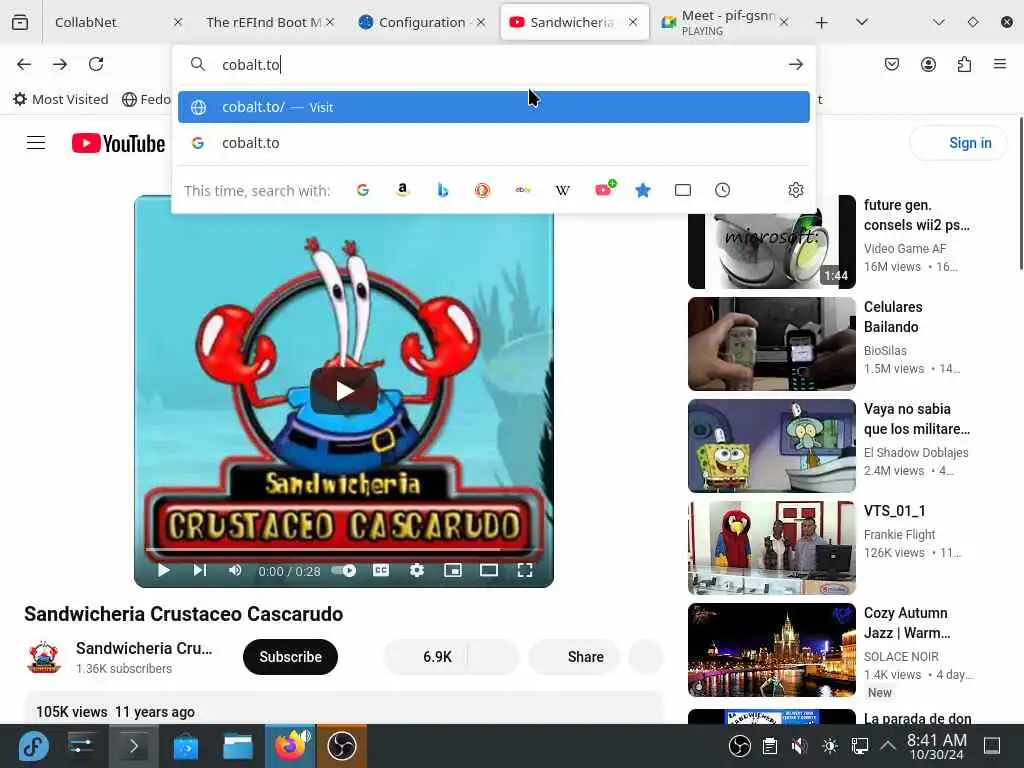Select the cobalt.to/ Visit suggestion
The height and width of the screenshot is (768, 1024).
[x=494, y=107]
